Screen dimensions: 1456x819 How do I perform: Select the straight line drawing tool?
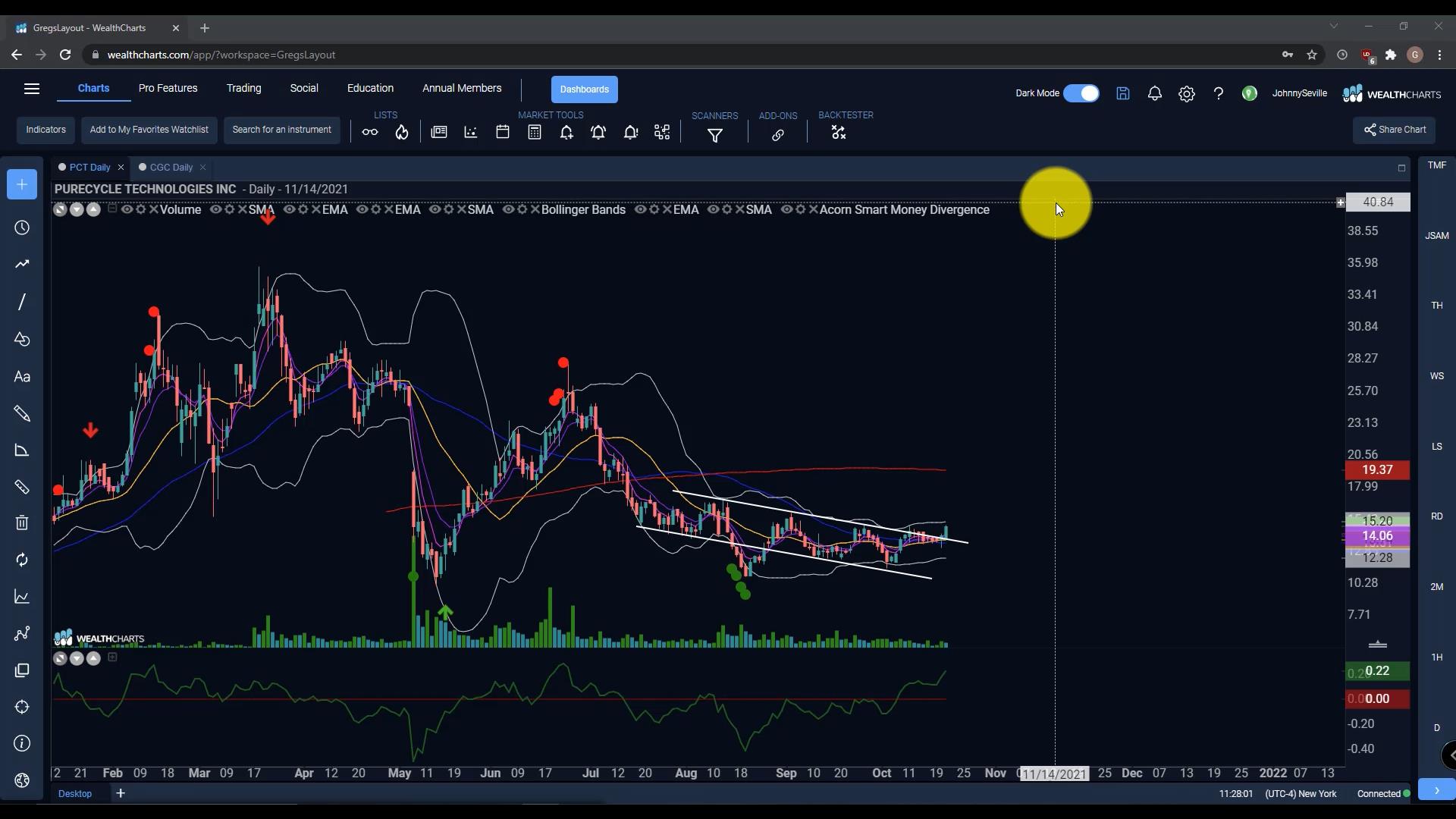22,302
